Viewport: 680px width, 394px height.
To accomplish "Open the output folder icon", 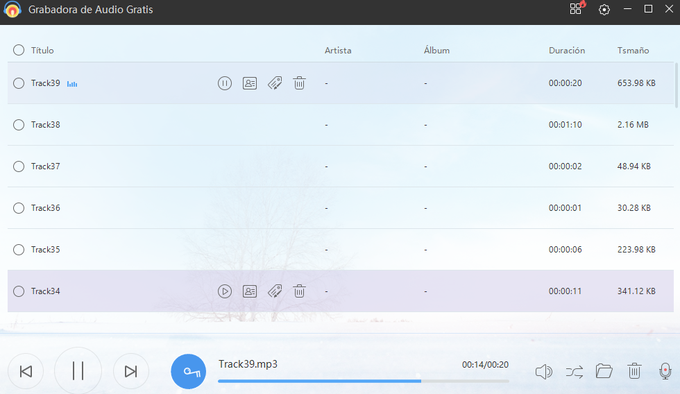I will [x=604, y=371].
